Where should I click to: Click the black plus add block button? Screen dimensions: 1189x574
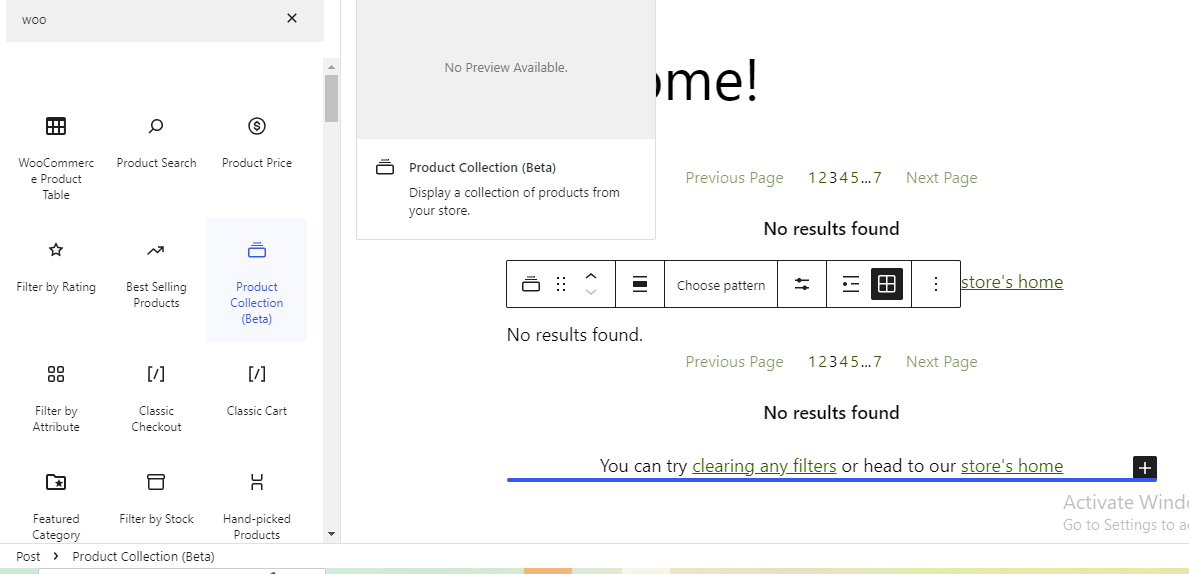pos(1145,467)
